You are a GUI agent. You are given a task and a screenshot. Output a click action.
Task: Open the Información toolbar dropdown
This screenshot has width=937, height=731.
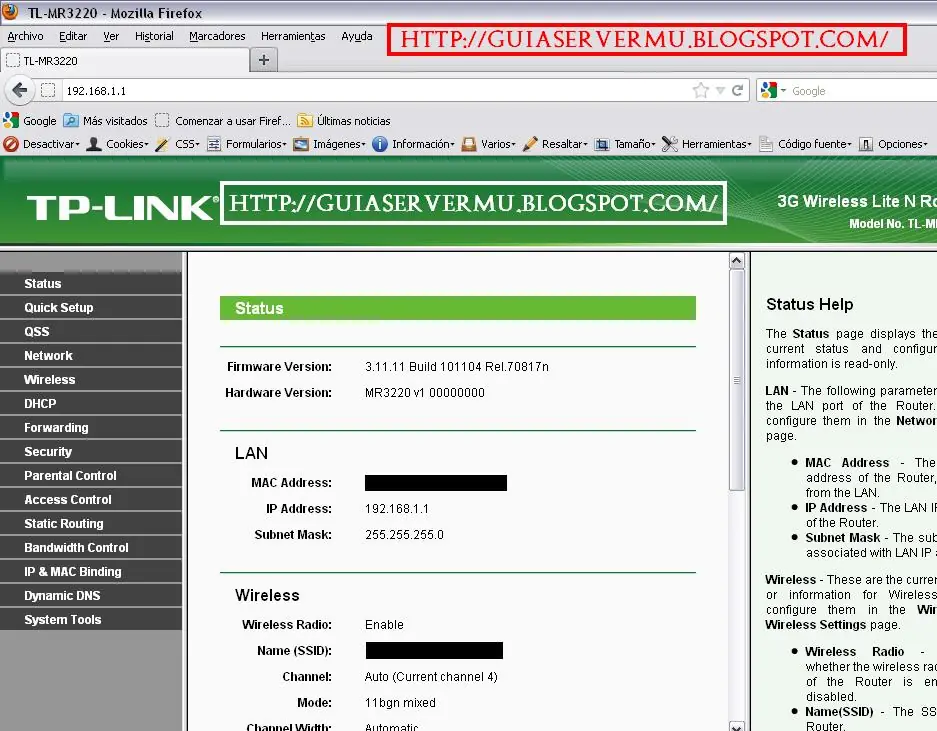tap(413, 144)
